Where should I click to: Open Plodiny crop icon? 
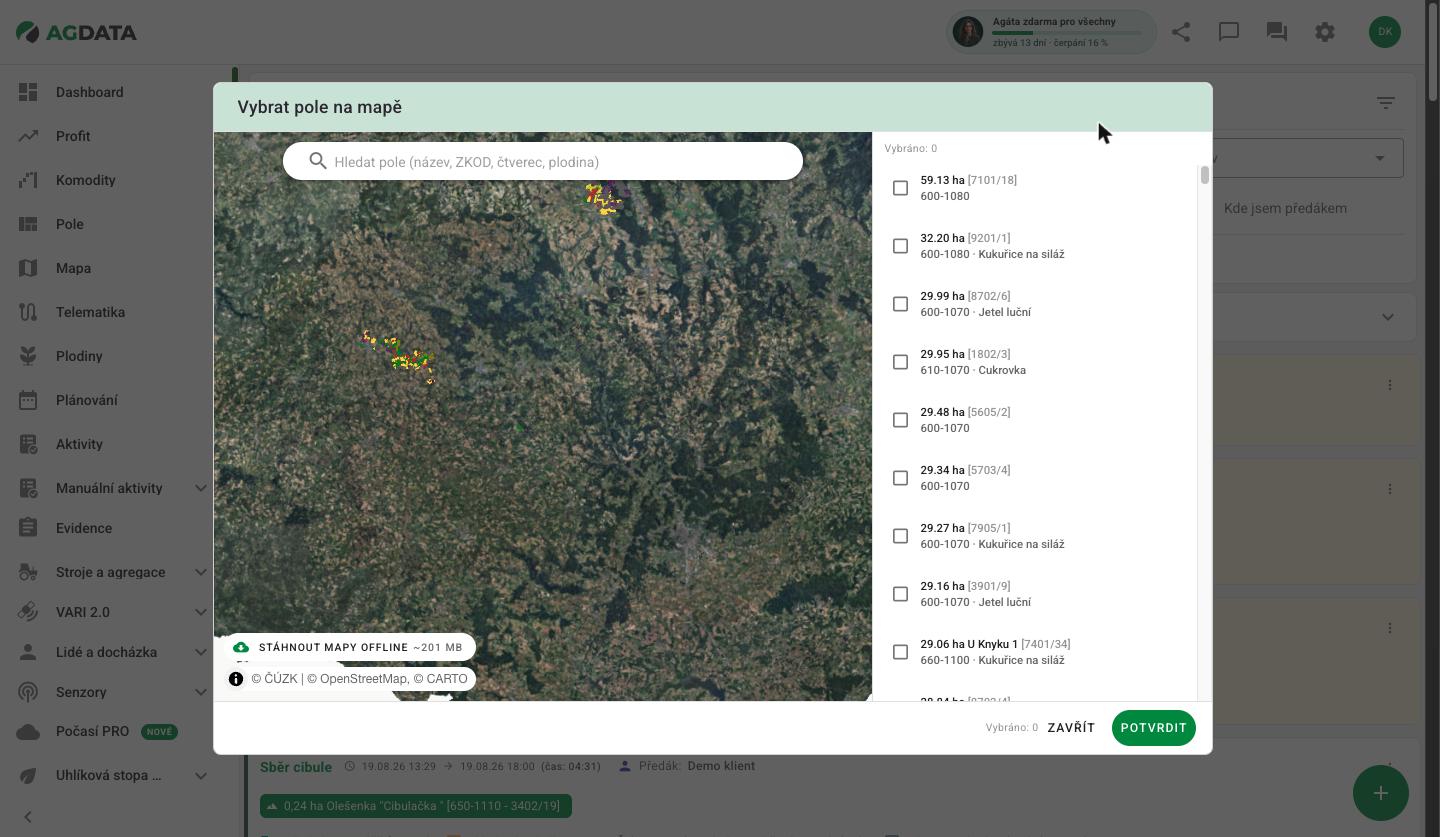28,356
